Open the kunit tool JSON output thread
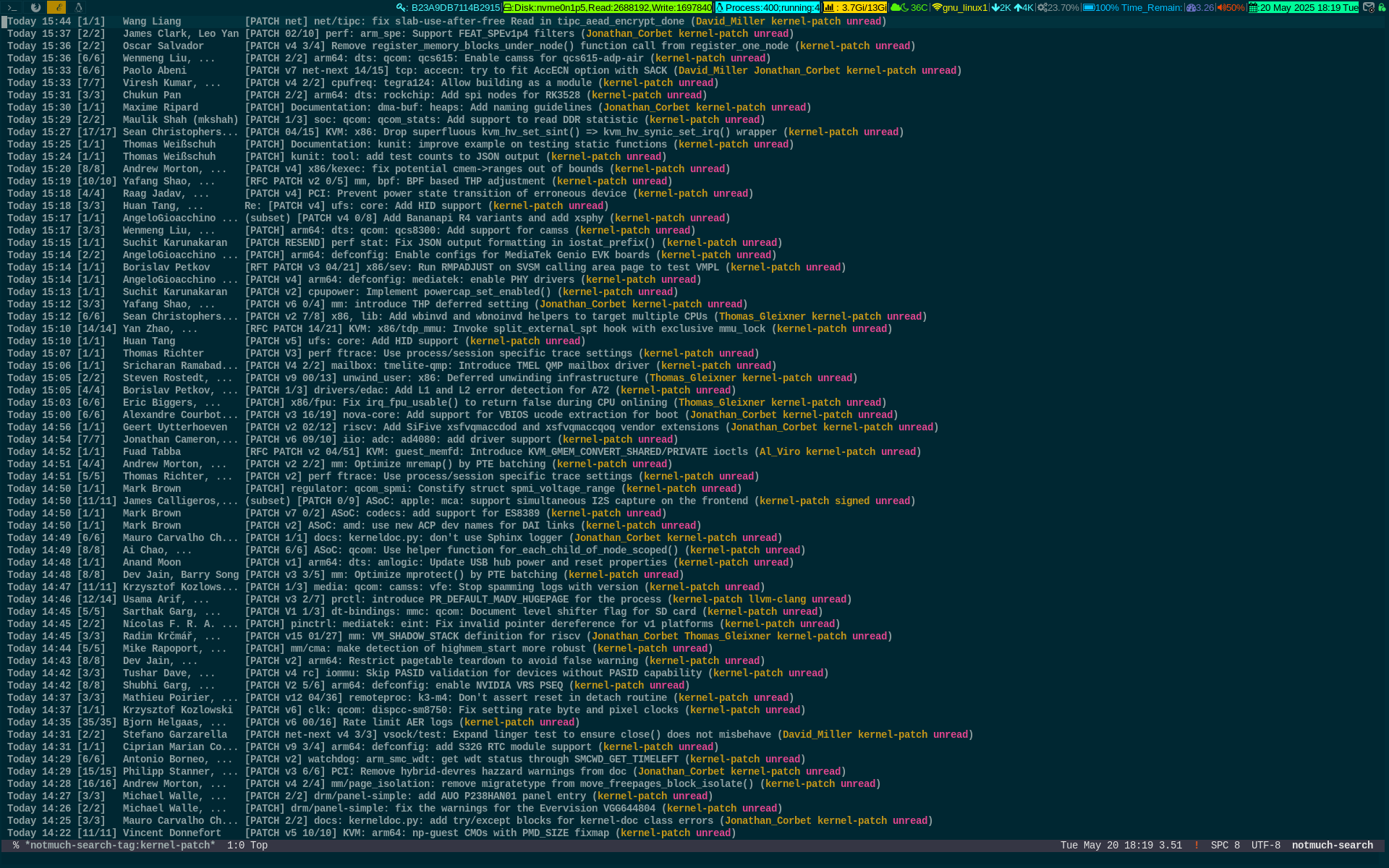Image resolution: width=1389 pixels, height=868 pixels. 338,157
